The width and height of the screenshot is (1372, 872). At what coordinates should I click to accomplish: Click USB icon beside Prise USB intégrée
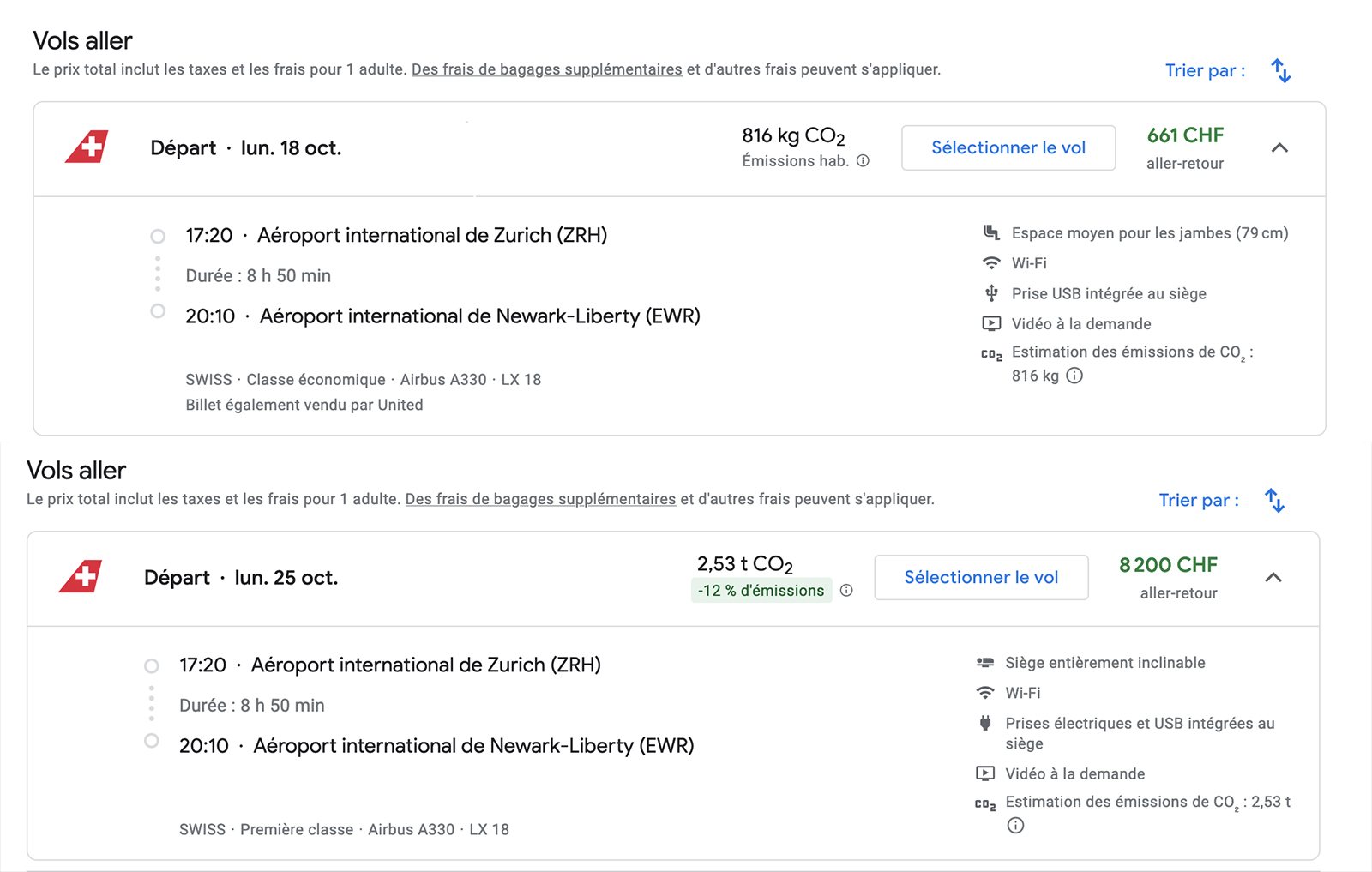(x=991, y=293)
